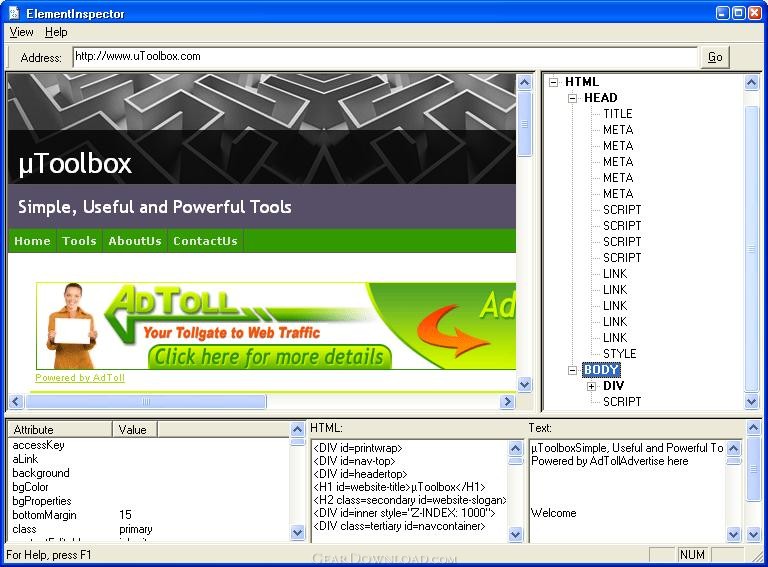Click the tree pane vertical scrollbar thumb
The width and height of the screenshot is (768, 567).
(752, 249)
